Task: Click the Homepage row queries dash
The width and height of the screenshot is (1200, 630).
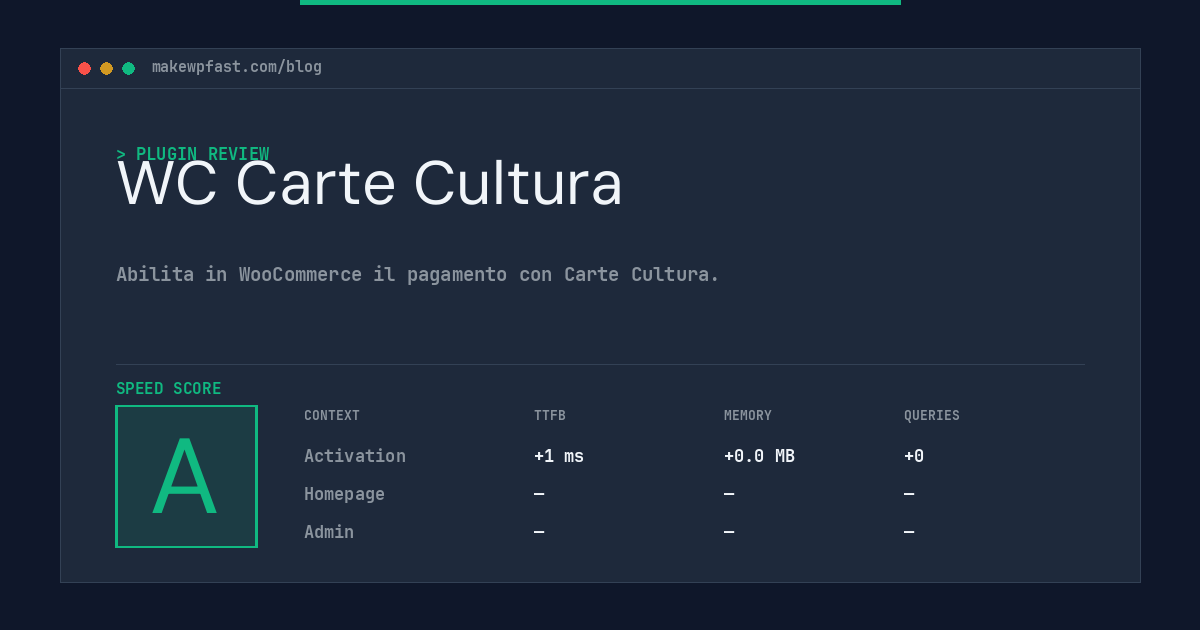Action: 909,494
